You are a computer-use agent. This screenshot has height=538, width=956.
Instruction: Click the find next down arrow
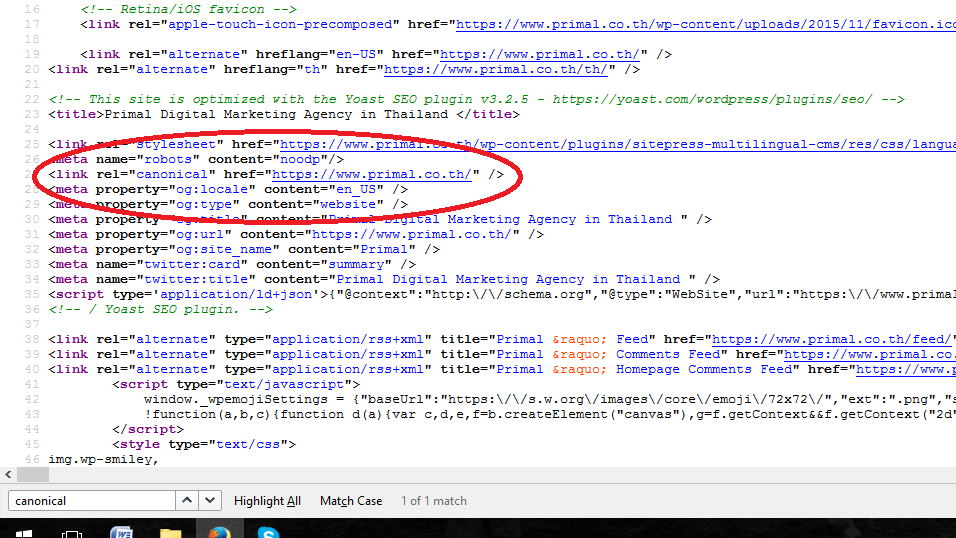coord(210,501)
